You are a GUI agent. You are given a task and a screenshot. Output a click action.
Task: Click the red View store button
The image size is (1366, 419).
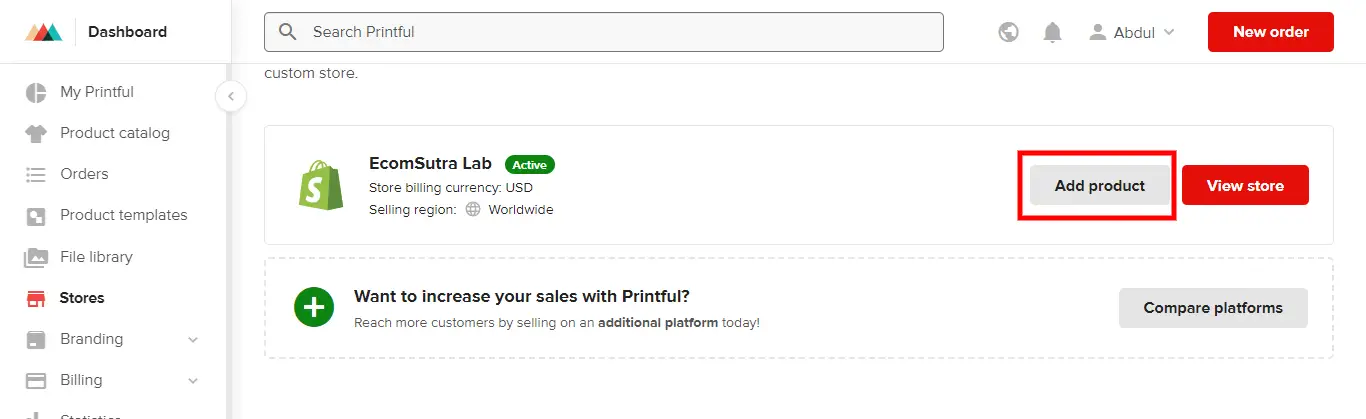tap(1245, 186)
